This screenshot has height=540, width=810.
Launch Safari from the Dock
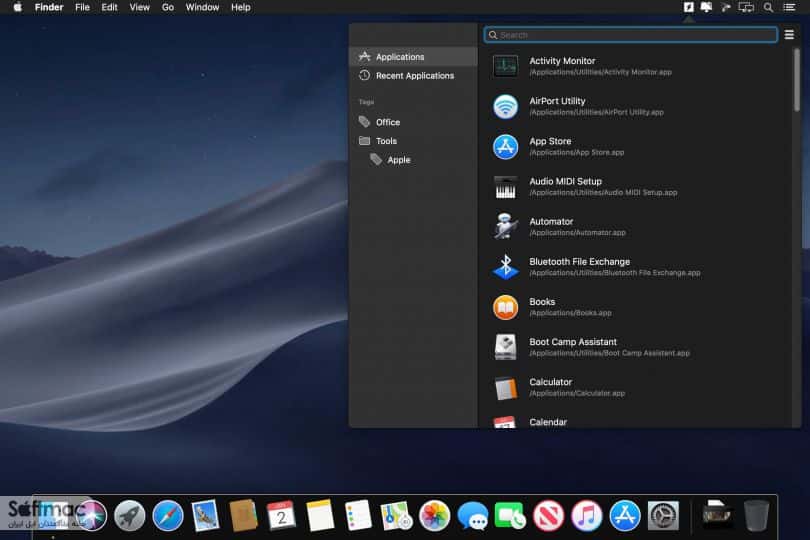coord(167,515)
